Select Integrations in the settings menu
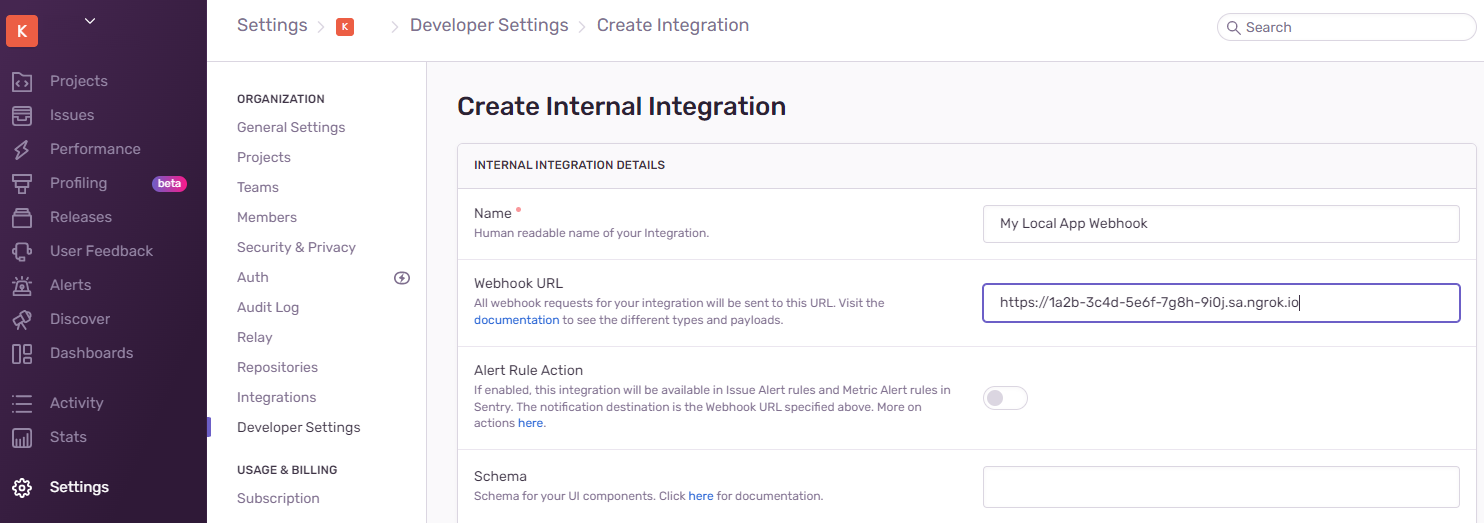 coord(276,397)
